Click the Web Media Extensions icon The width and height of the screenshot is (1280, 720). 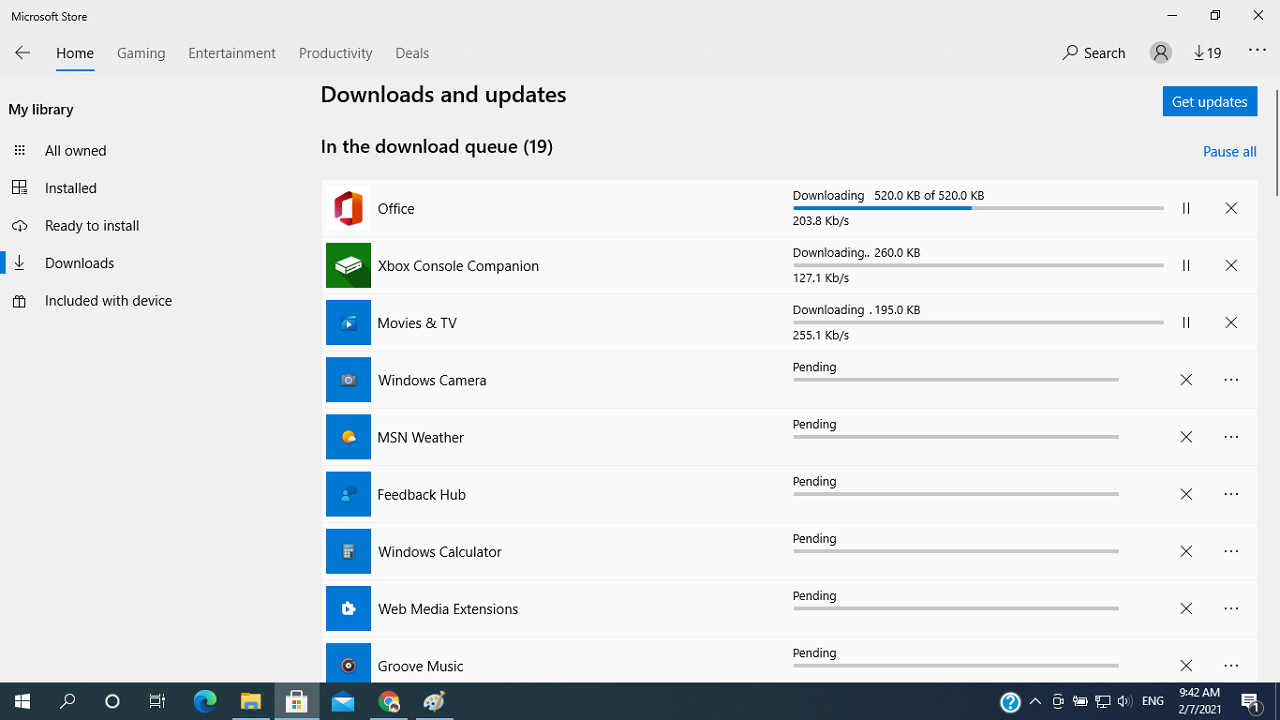point(348,608)
